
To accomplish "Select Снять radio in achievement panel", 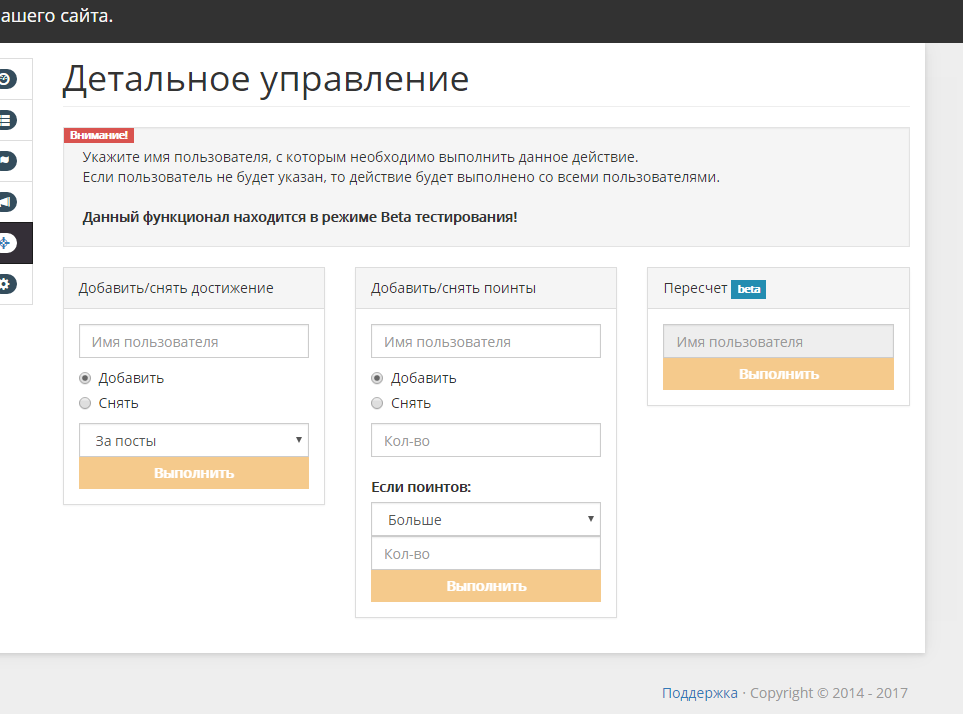I will tap(85, 403).
